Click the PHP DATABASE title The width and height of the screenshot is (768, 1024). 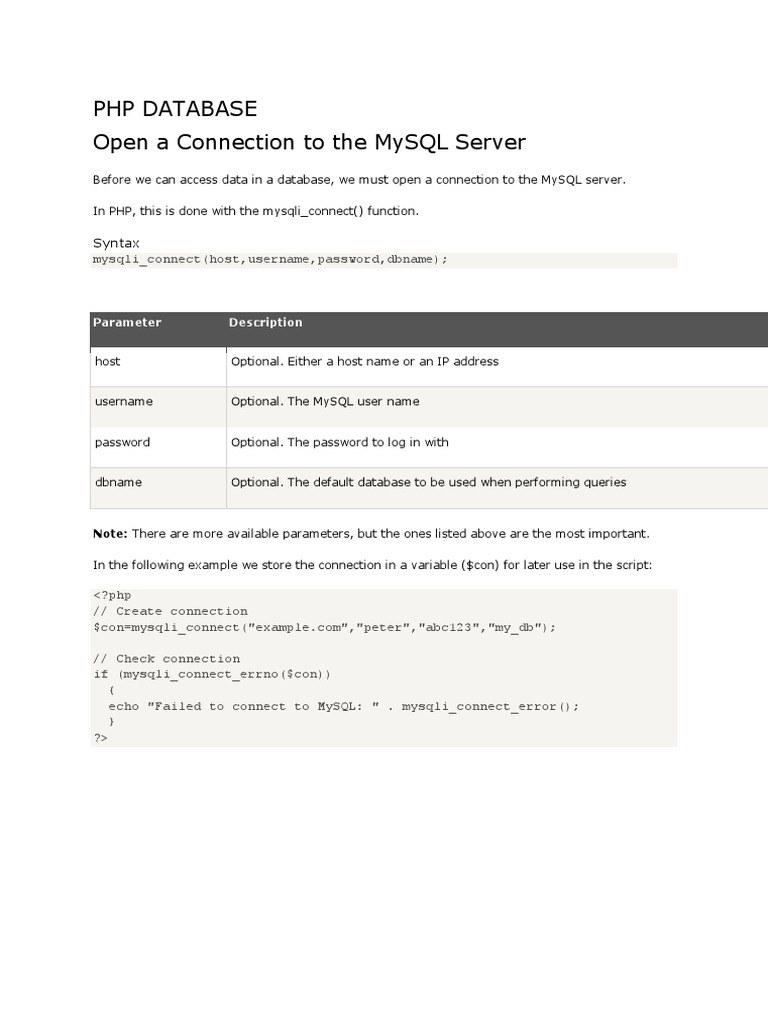coord(175,109)
